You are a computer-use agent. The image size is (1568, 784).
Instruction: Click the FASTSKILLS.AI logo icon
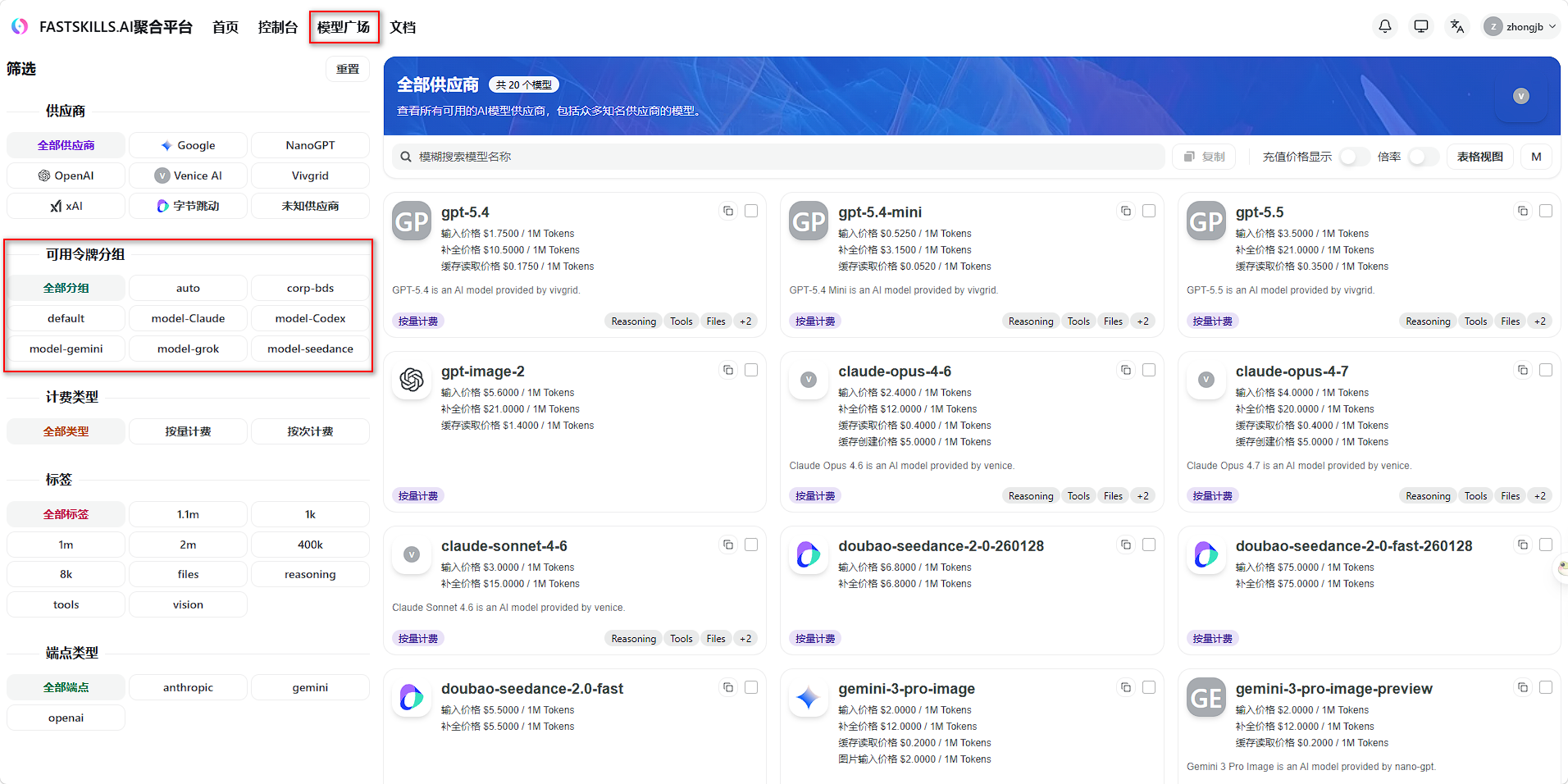coord(20,26)
